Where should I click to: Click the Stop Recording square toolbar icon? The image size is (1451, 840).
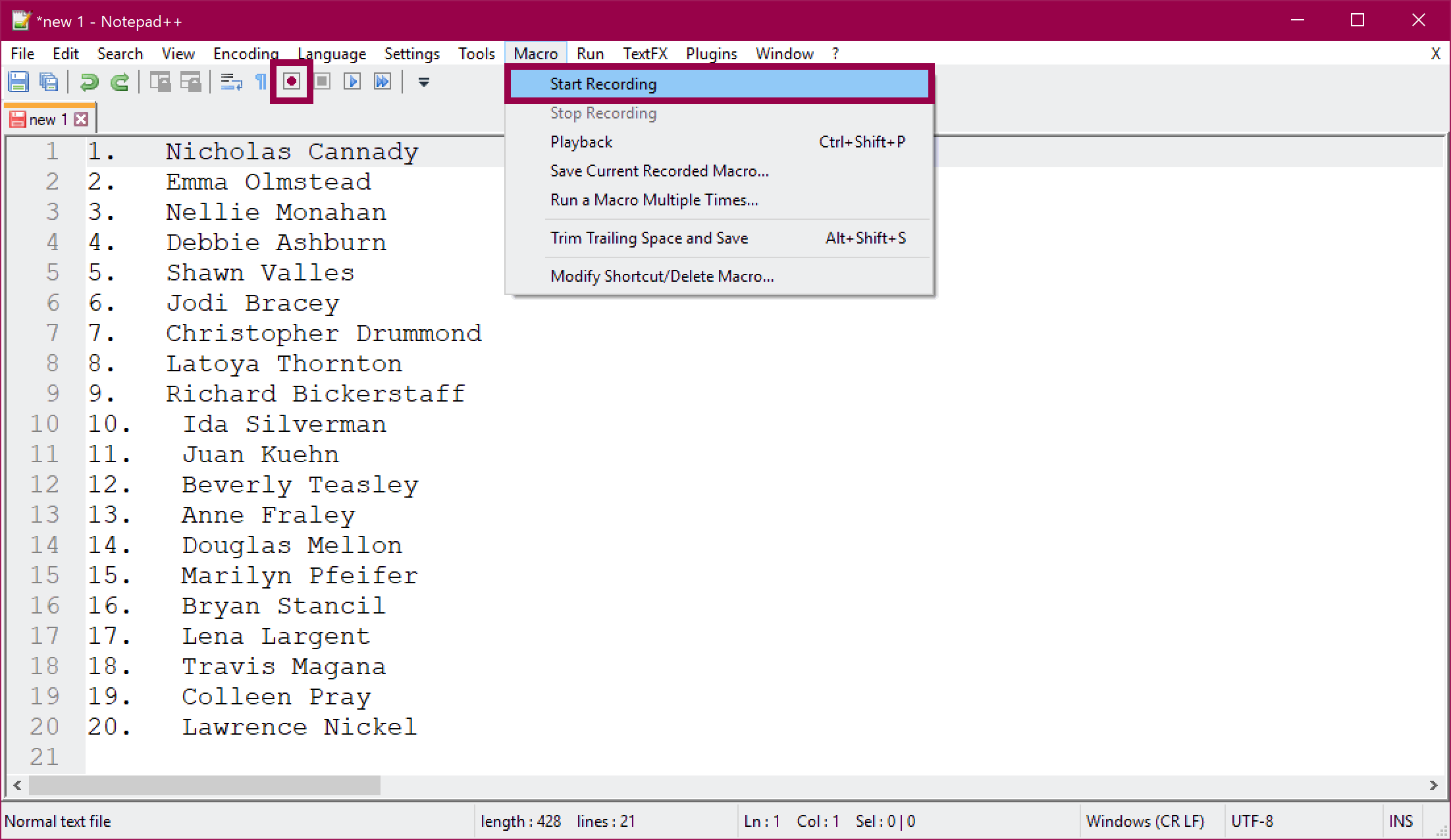click(322, 82)
